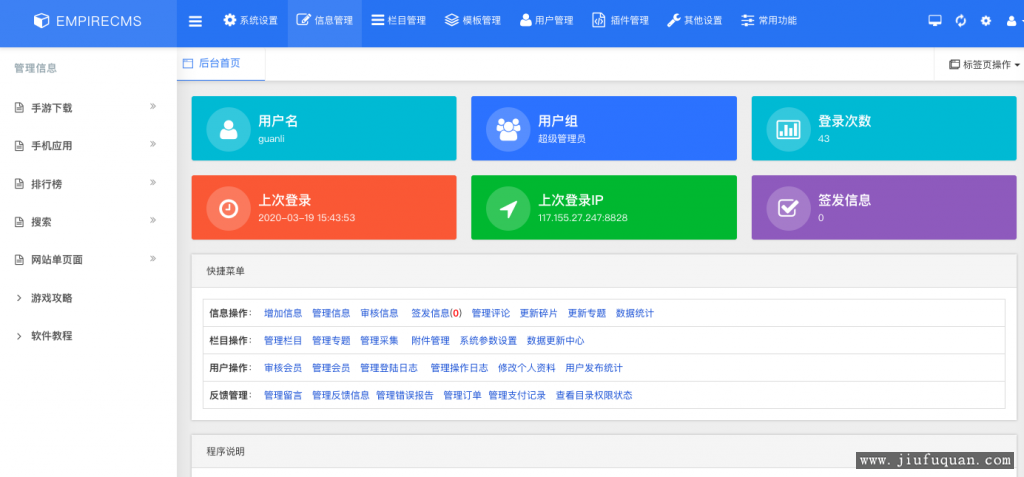Click the 签发信息 card checkbox icon
This screenshot has width=1024, height=477.
788,208
